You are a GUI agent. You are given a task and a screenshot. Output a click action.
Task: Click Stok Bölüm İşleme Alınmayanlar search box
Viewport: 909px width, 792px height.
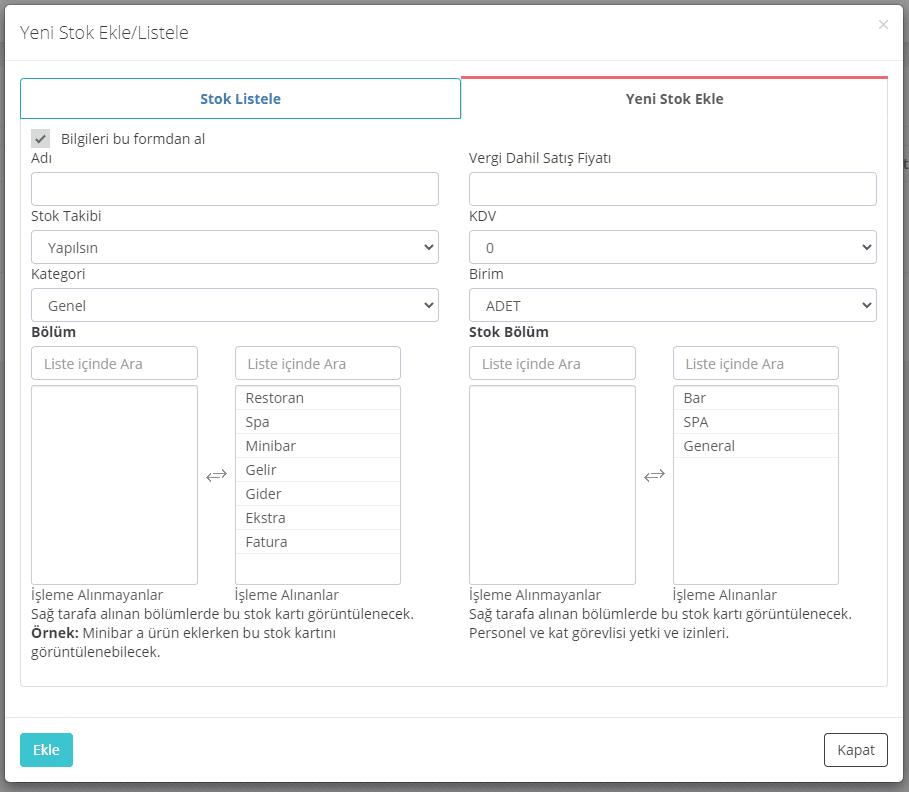552,364
